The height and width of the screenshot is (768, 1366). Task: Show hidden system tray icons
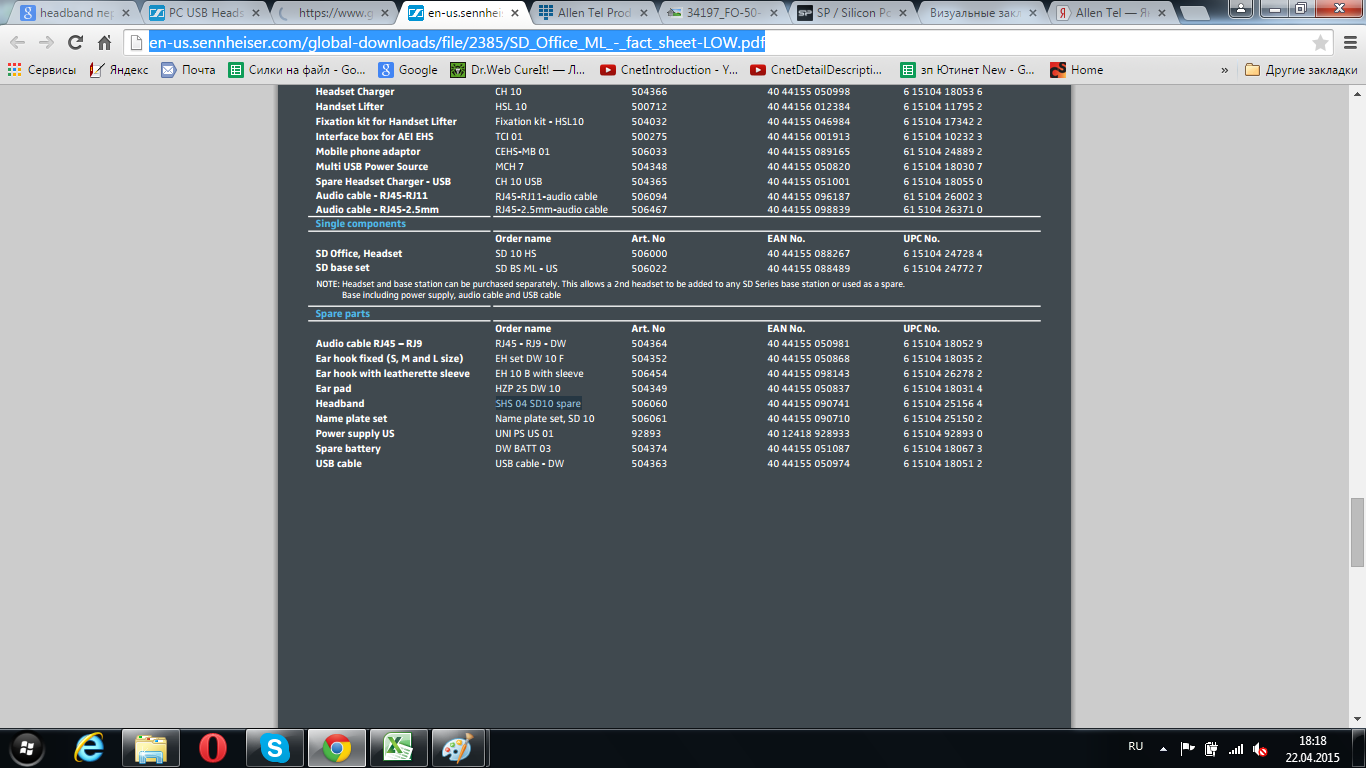click(x=1162, y=748)
